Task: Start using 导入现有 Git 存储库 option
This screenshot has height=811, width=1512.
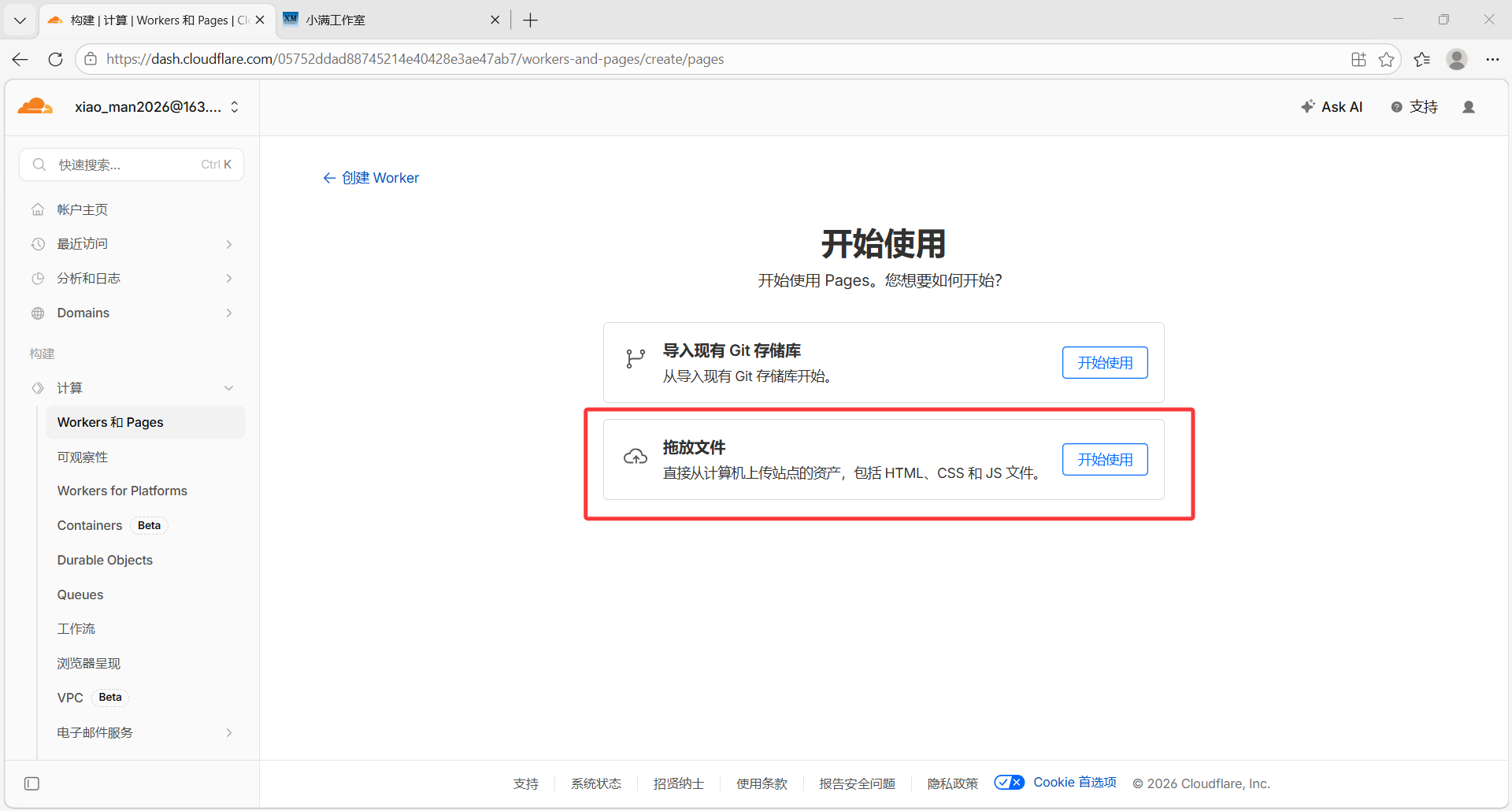Action: coord(1104,363)
